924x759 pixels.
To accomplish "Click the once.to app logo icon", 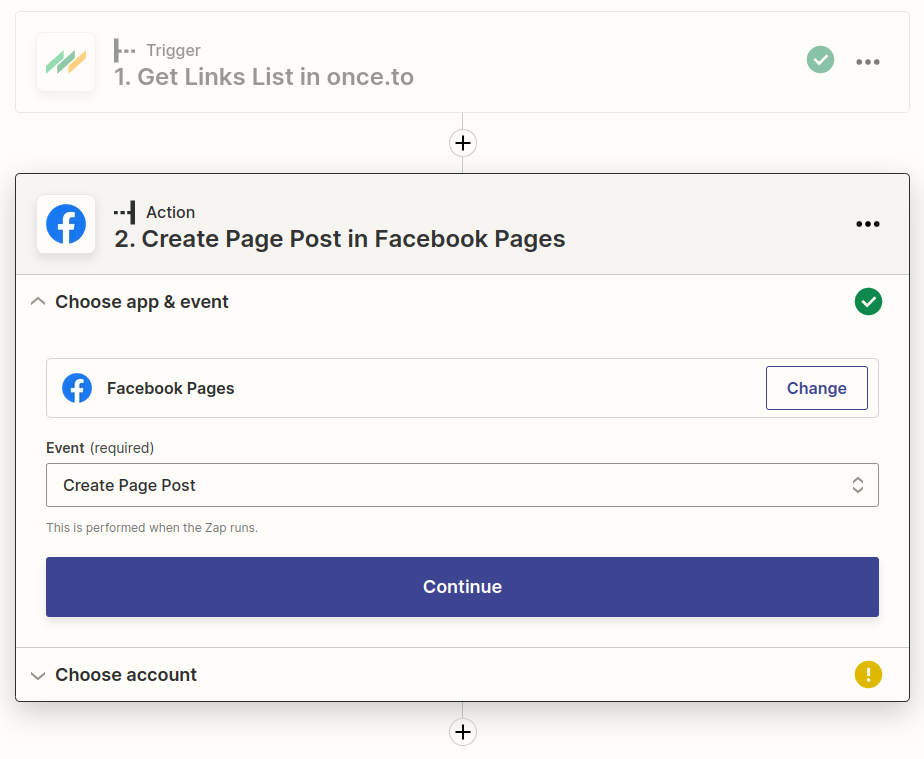I will point(66,62).
